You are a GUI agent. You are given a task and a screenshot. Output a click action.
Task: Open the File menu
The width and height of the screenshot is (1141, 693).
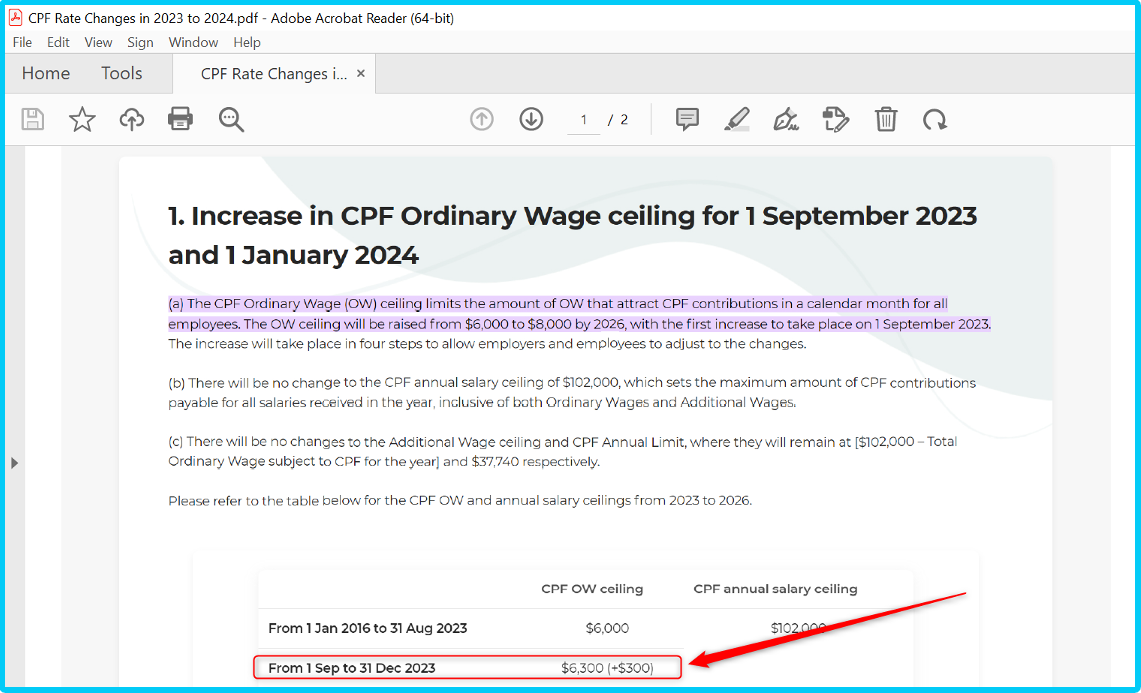pos(22,42)
